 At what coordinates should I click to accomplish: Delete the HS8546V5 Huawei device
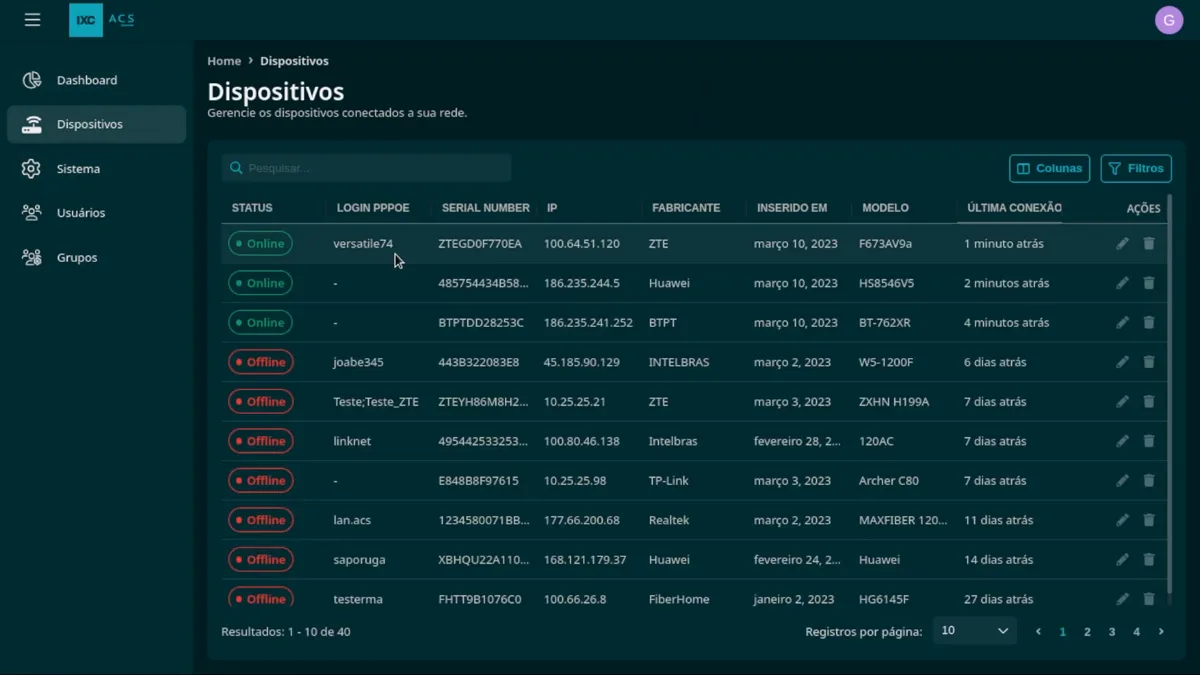1149,283
